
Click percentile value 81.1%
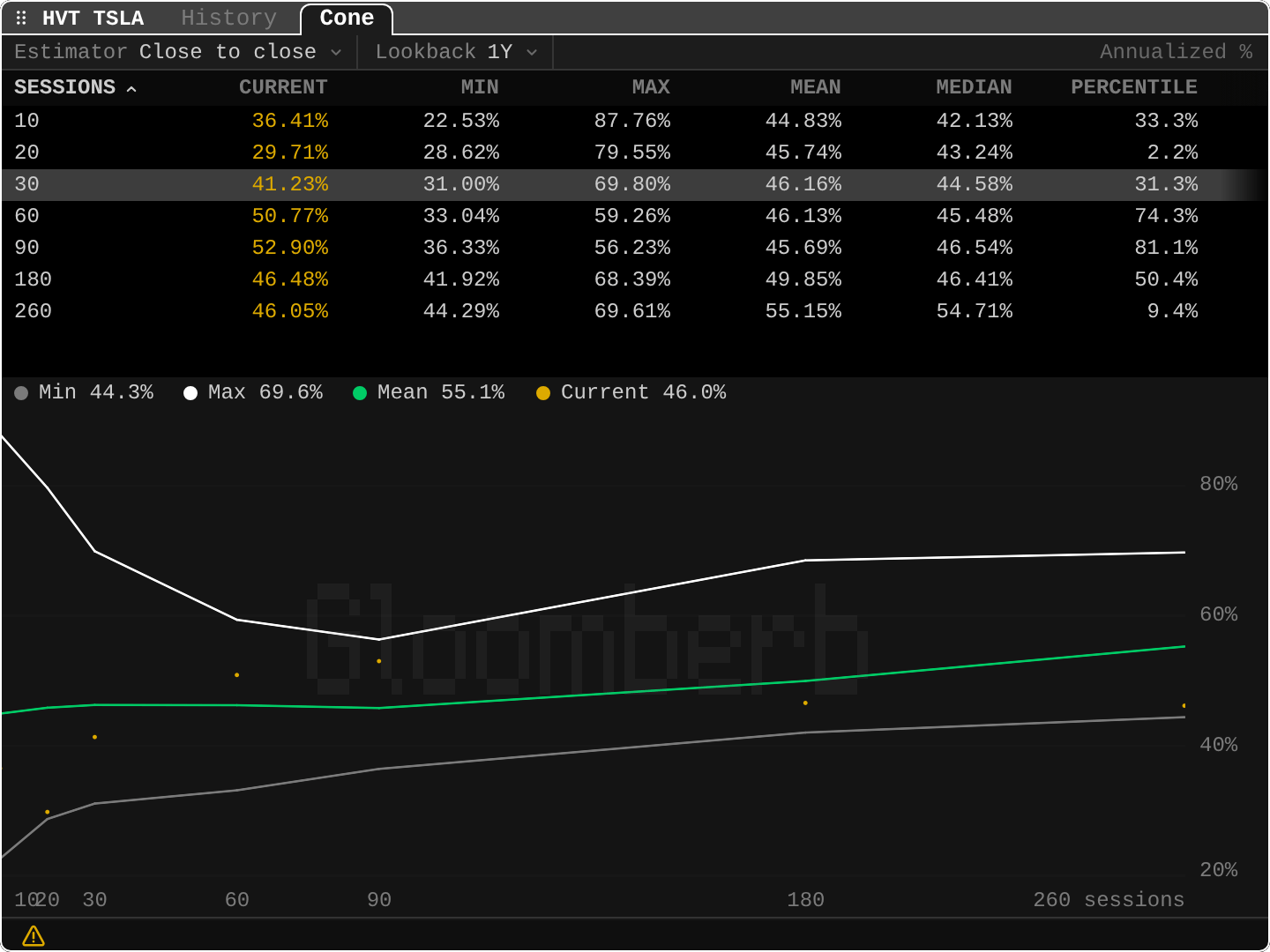(x=1166, y=248)
